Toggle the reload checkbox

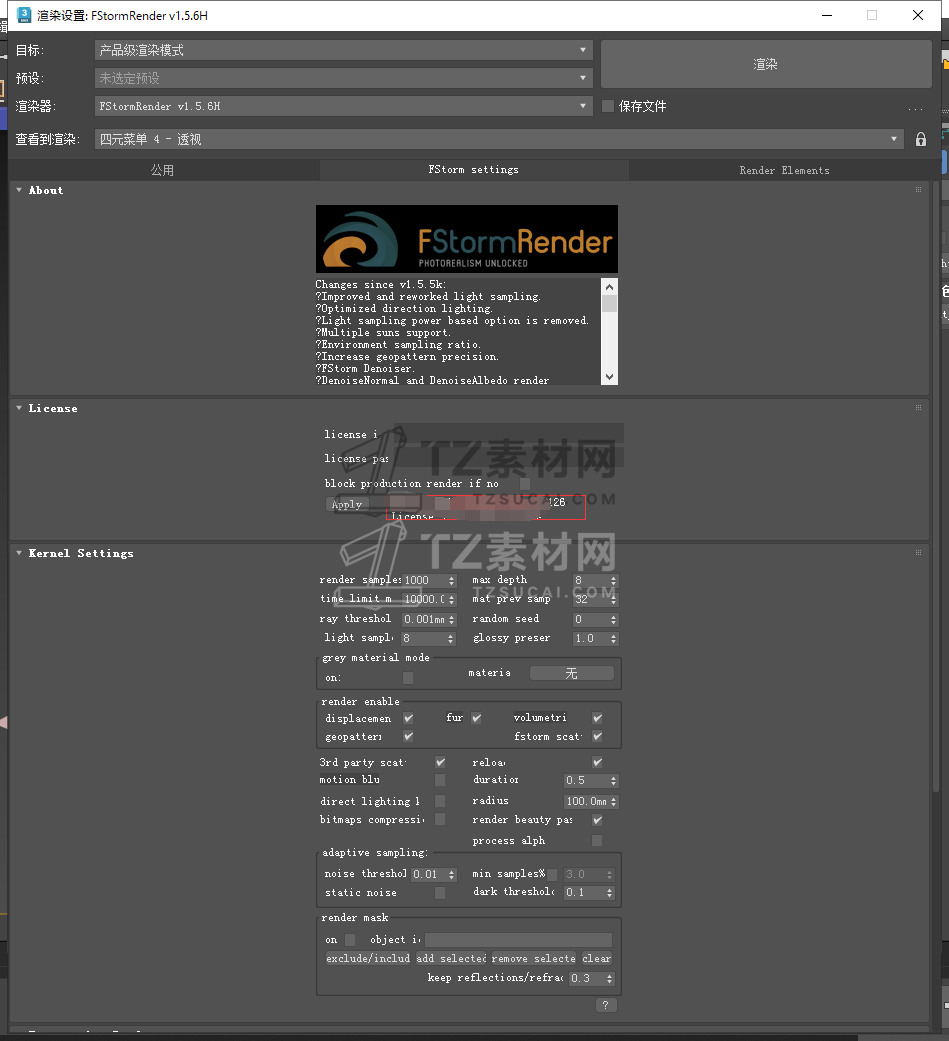point(597,762)
